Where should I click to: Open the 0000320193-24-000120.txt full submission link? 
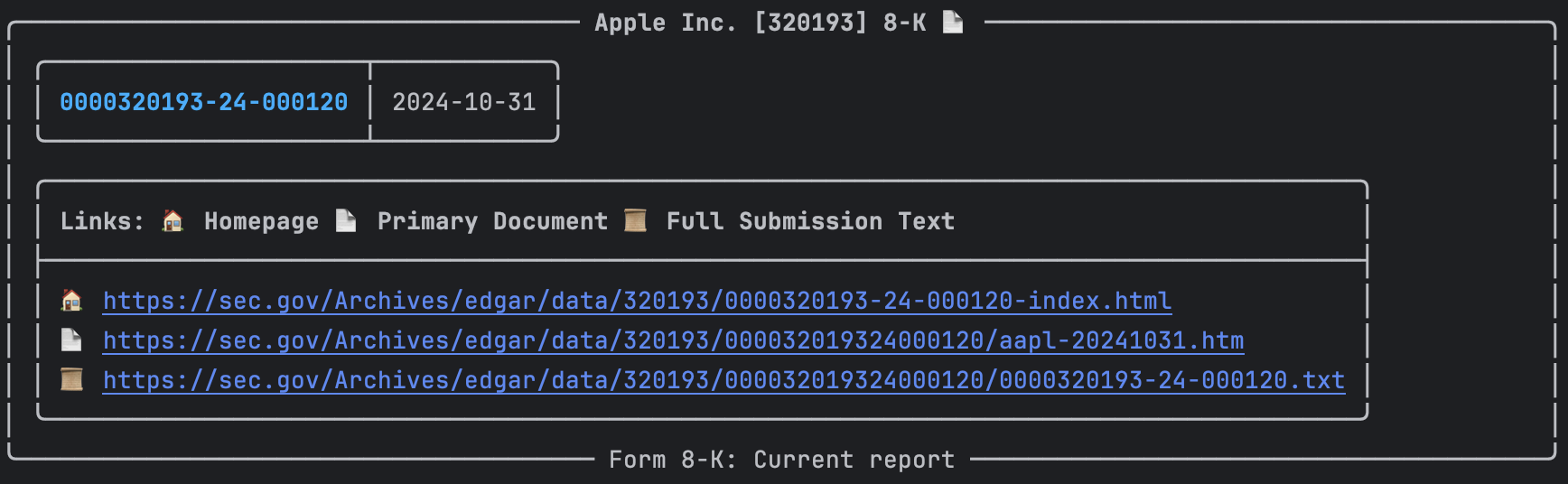tap(723, 380)
